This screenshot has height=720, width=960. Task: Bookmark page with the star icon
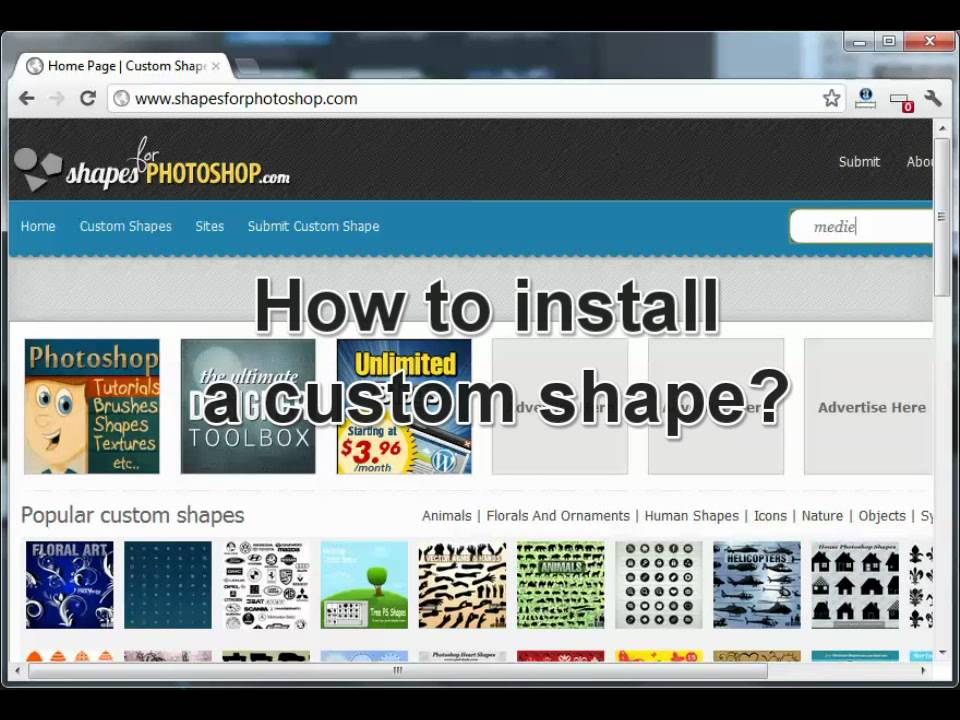831,98
